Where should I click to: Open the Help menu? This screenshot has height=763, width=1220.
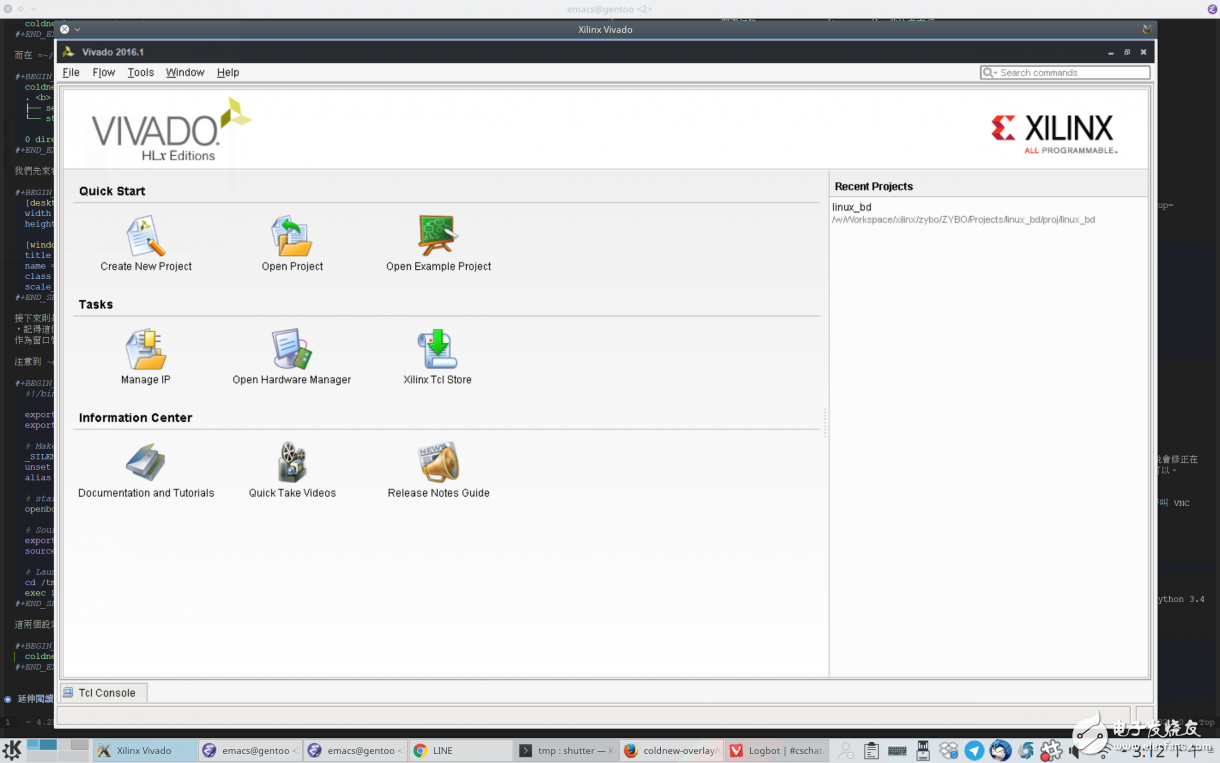(228, 73)
